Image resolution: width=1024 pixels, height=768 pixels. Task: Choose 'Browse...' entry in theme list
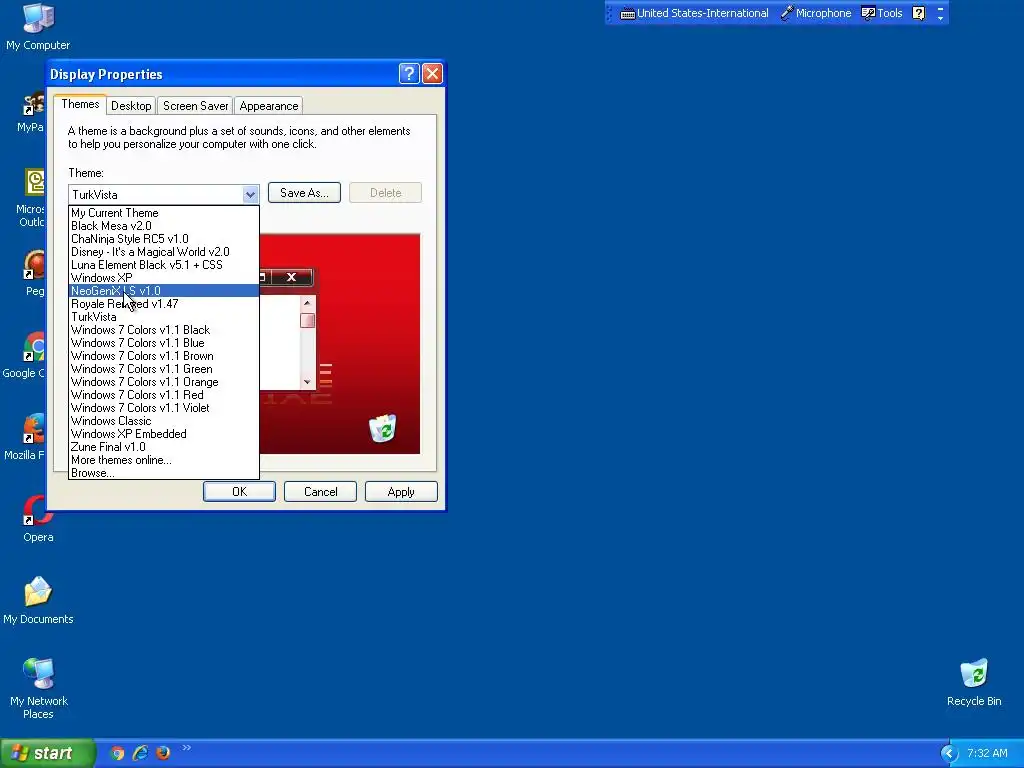pos(164,473)
